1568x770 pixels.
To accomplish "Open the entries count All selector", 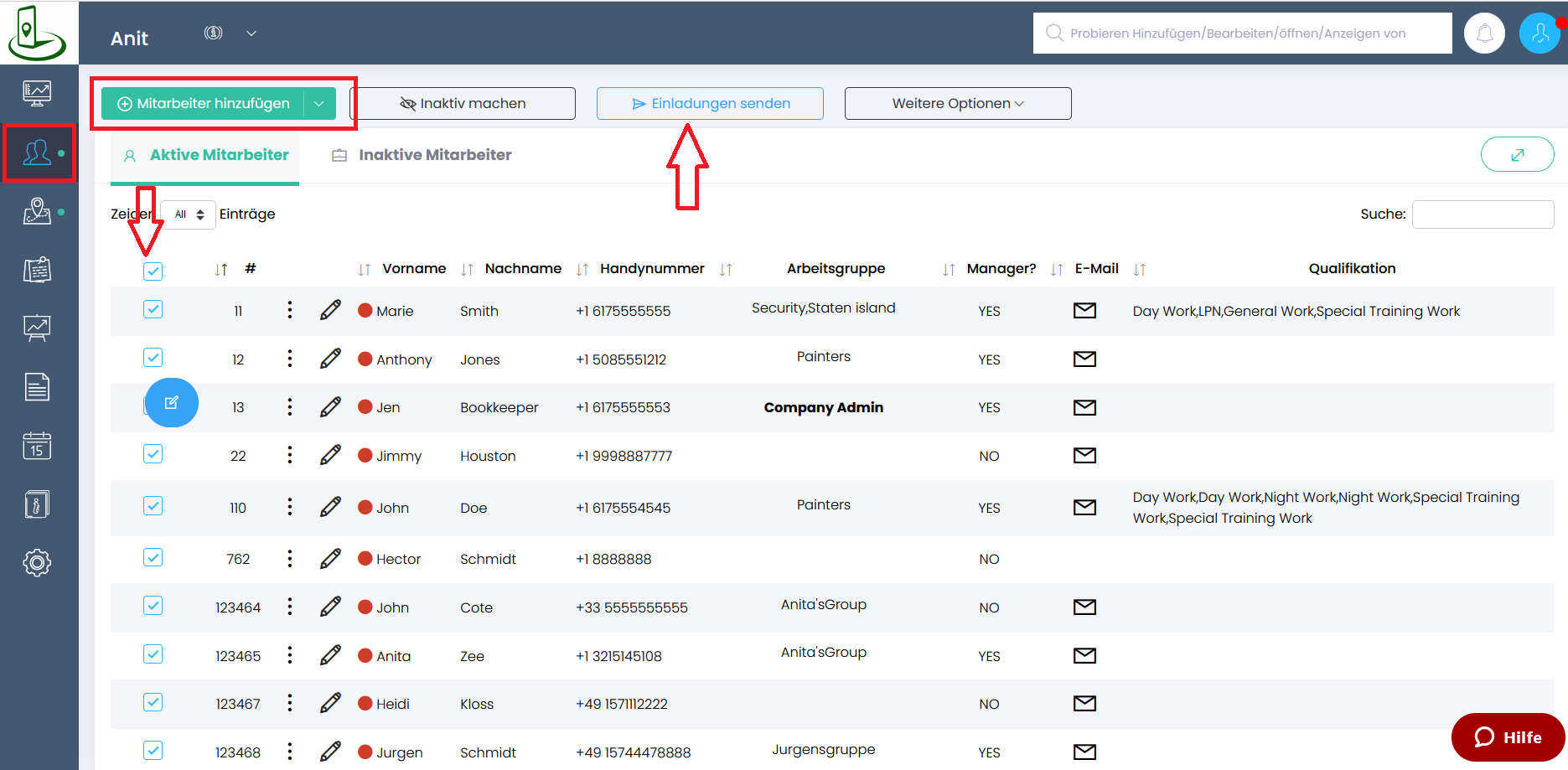I will [189, 214].
